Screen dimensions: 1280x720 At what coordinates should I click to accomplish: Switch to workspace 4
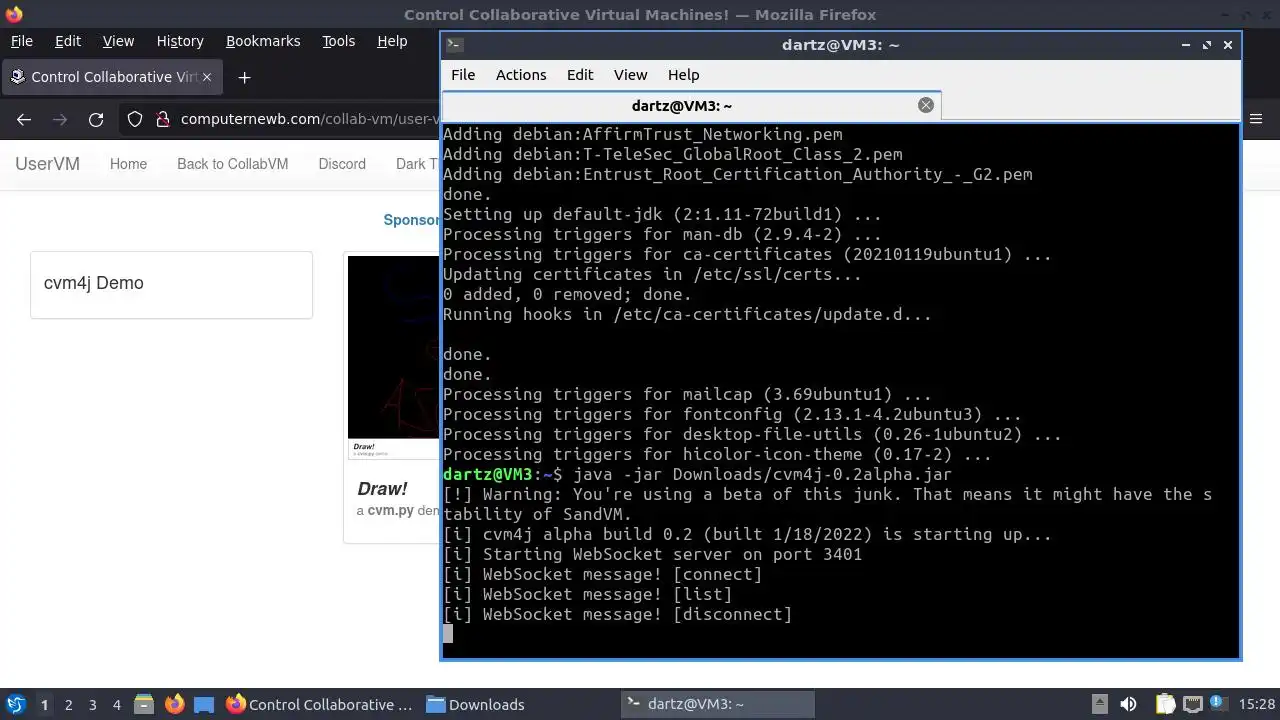[x=116, y=704]
